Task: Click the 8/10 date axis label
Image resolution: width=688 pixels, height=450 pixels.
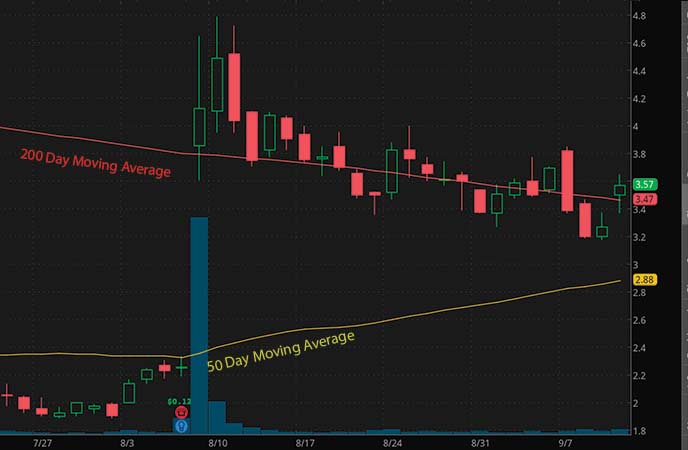Action: tap(218, 443)
